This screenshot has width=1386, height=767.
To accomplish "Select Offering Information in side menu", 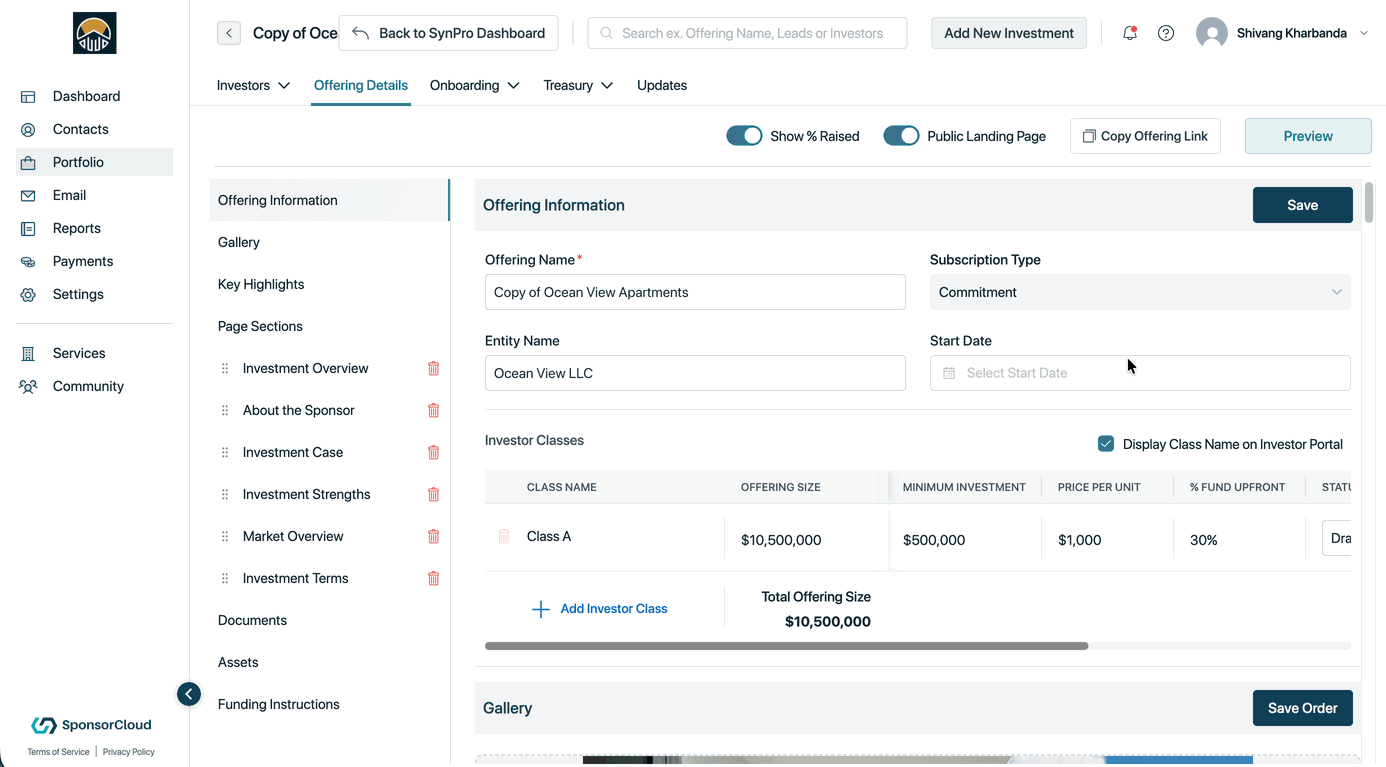I will coord(330,200).
